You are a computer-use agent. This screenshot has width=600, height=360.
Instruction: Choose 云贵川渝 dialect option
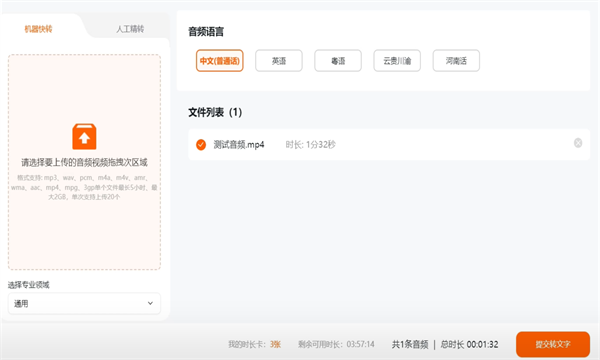pos(397,60)
